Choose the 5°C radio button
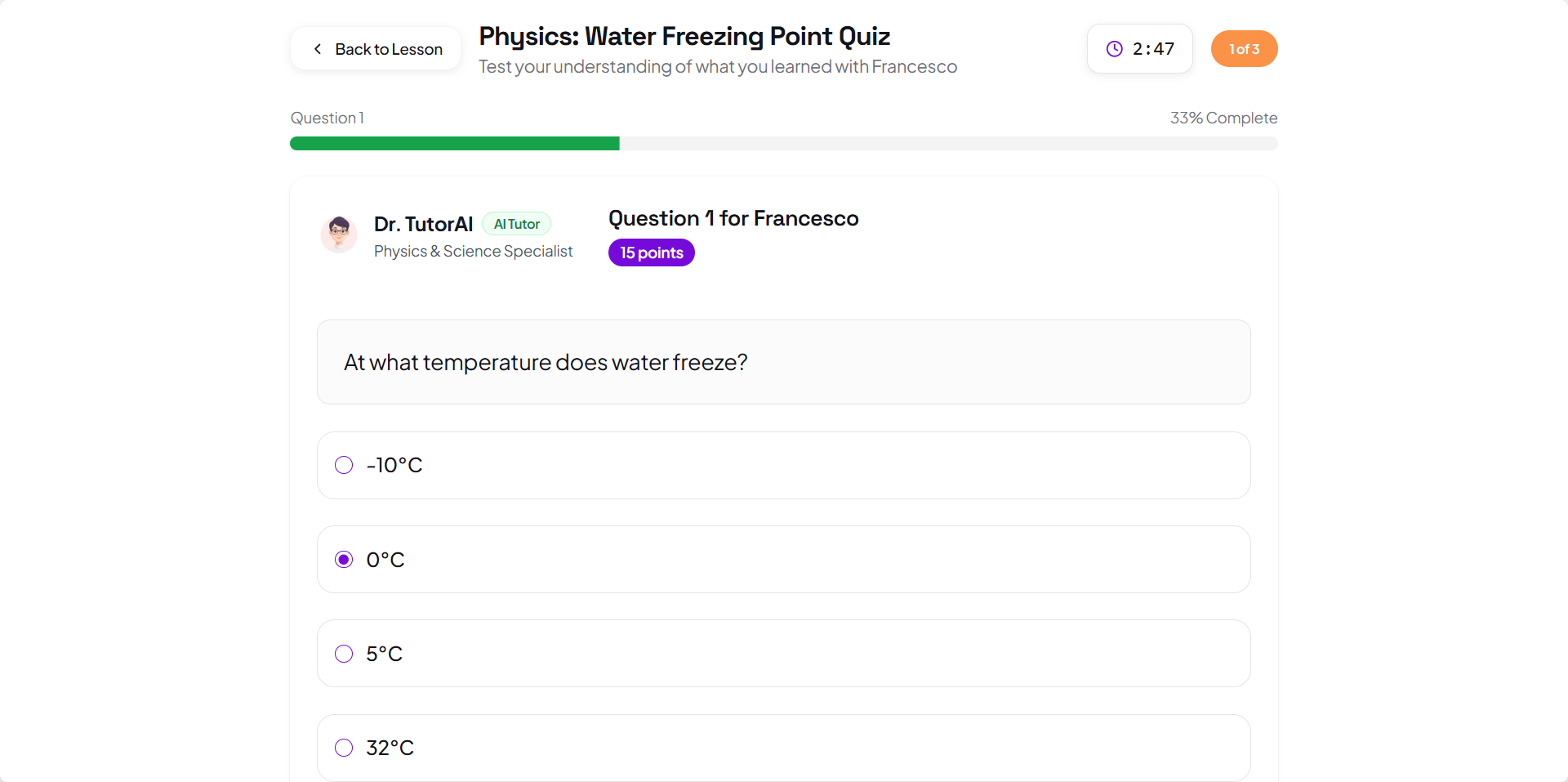This screenshot has width=1568, height=782. (344, 654)
